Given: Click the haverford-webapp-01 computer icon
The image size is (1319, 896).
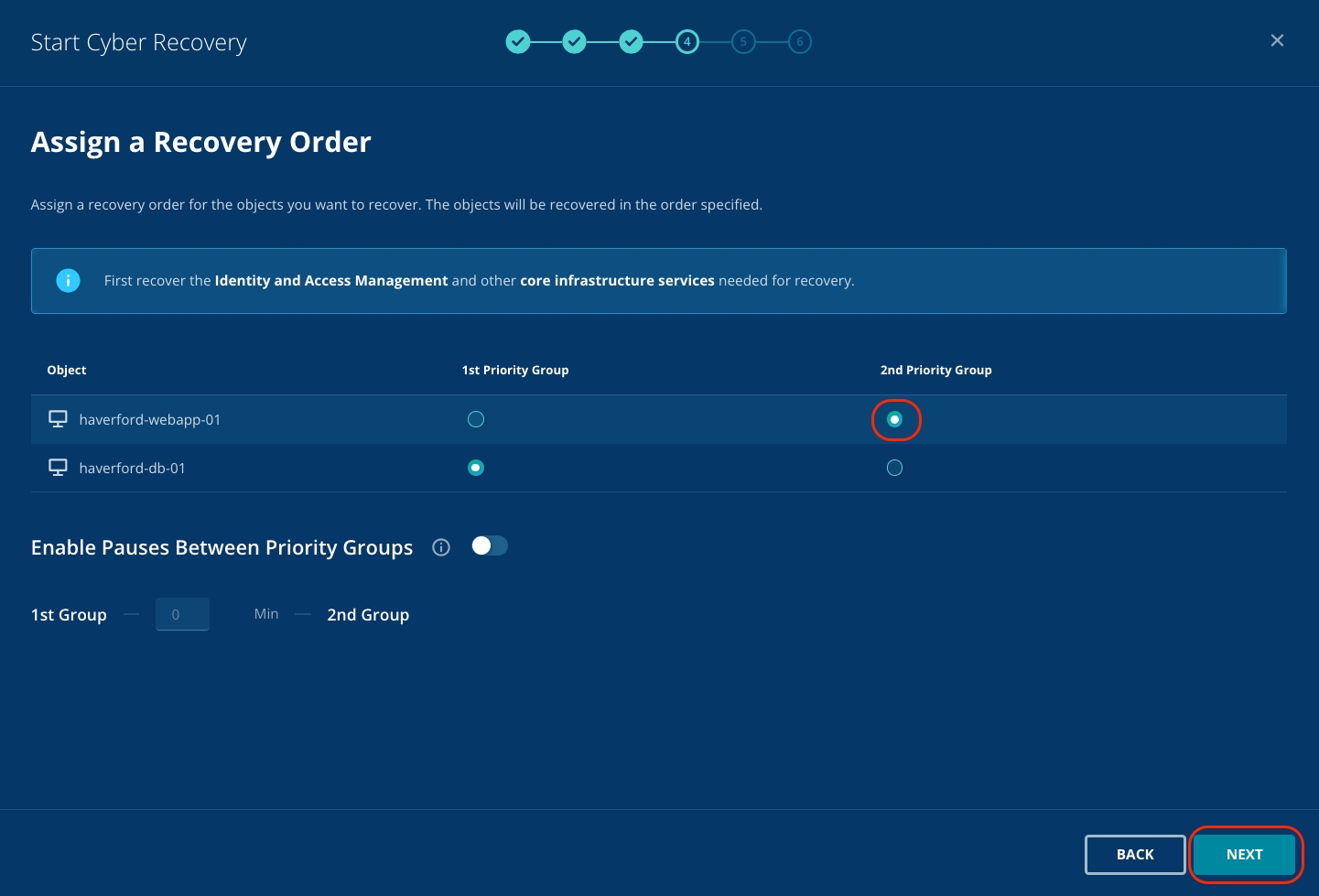Looking at the screenshot, I should click(58, 419).
